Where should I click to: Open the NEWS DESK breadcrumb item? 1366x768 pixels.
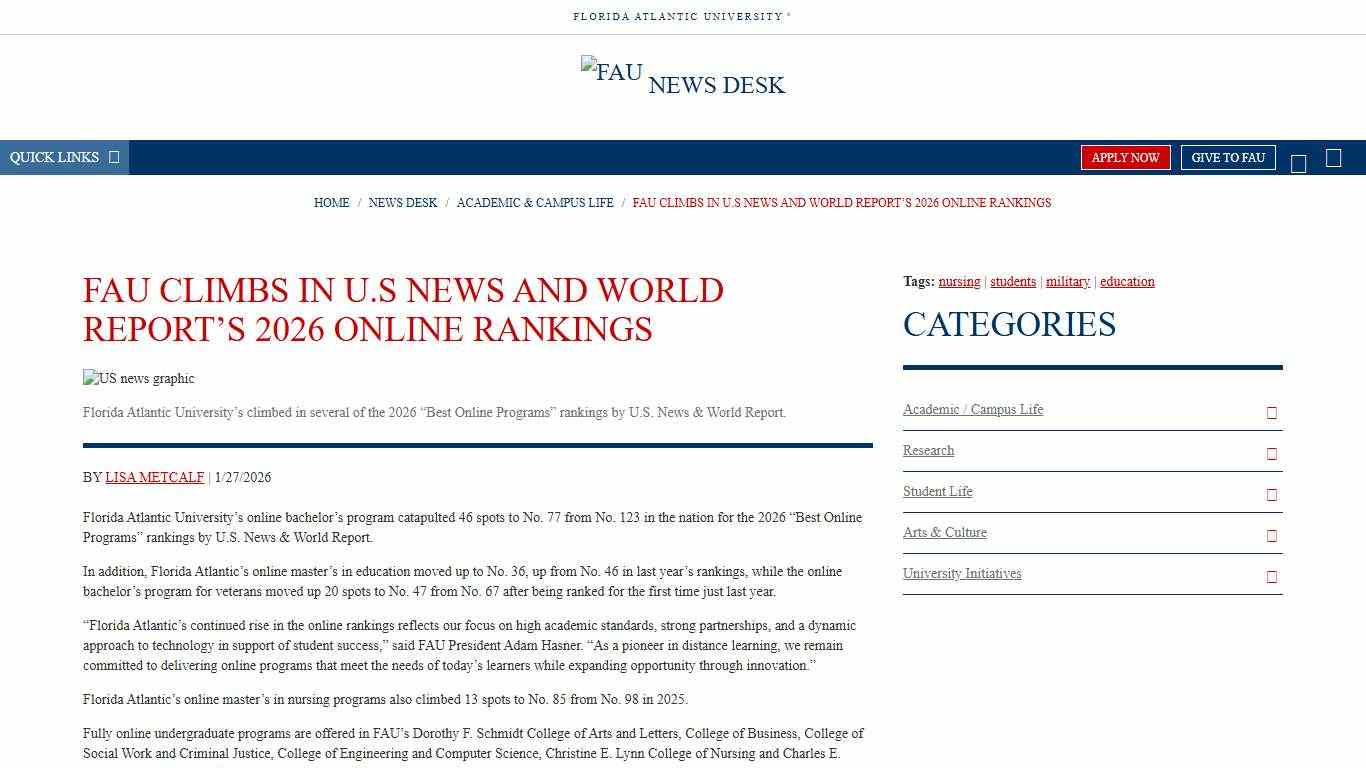point(403,202)
